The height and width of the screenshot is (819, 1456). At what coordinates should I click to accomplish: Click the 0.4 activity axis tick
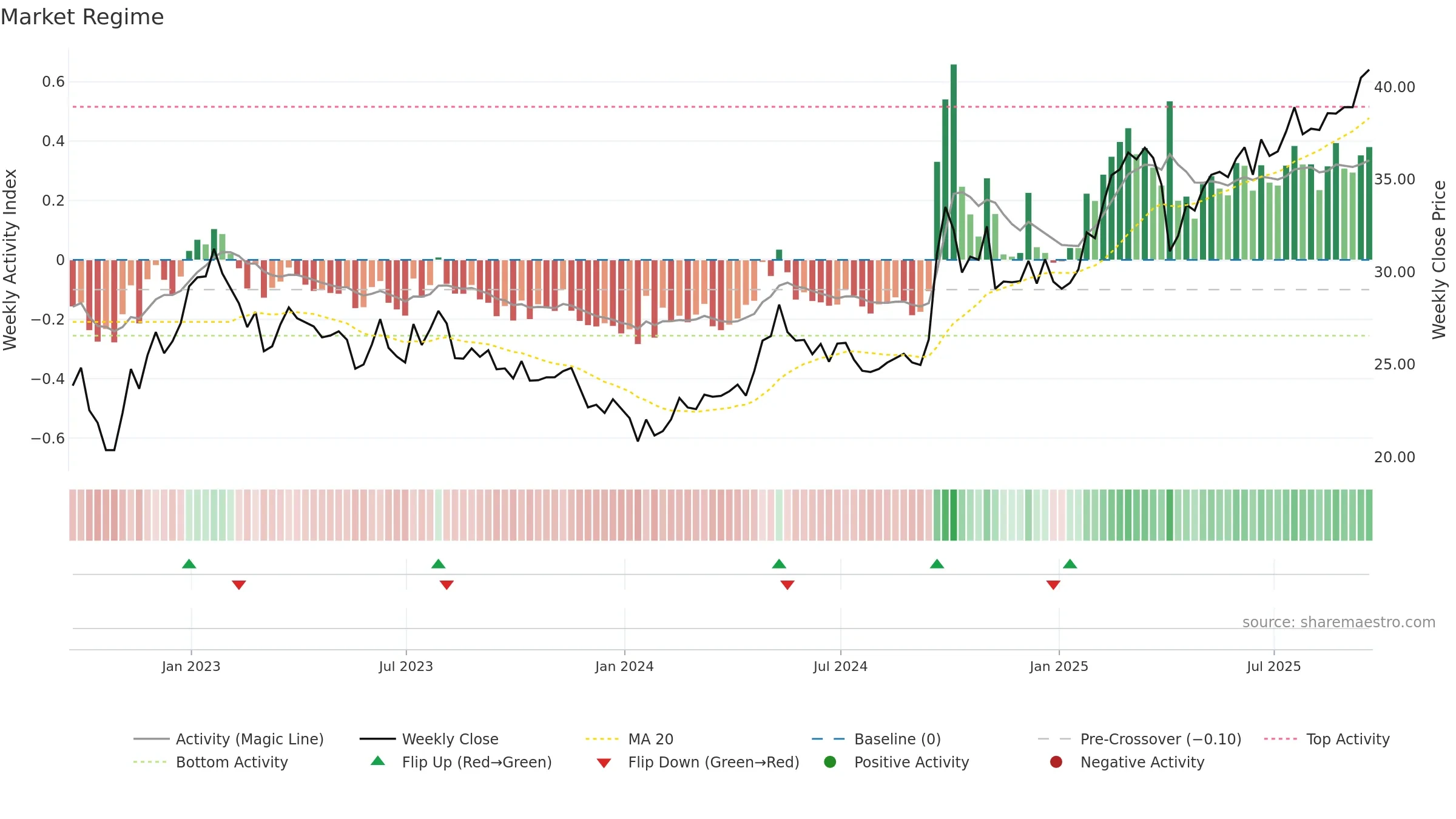click(x=53, y=141)
